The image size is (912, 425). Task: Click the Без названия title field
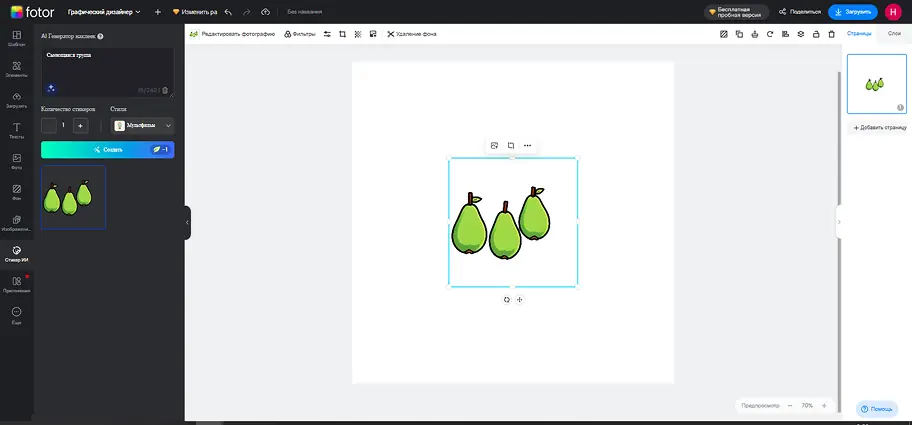click(x=304, y=12)
